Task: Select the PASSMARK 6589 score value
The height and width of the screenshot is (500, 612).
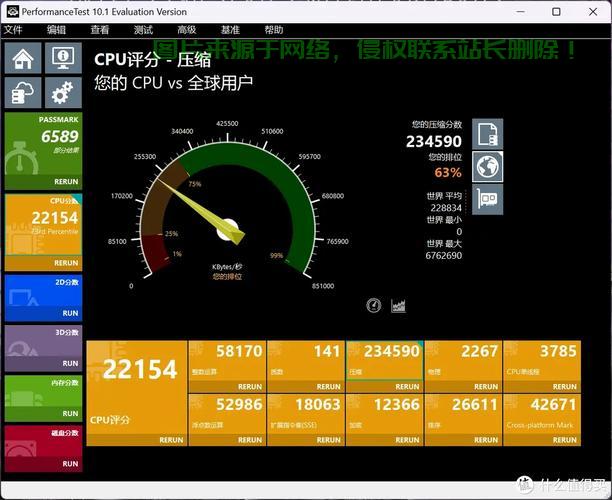Action: [x=60, y=137]
